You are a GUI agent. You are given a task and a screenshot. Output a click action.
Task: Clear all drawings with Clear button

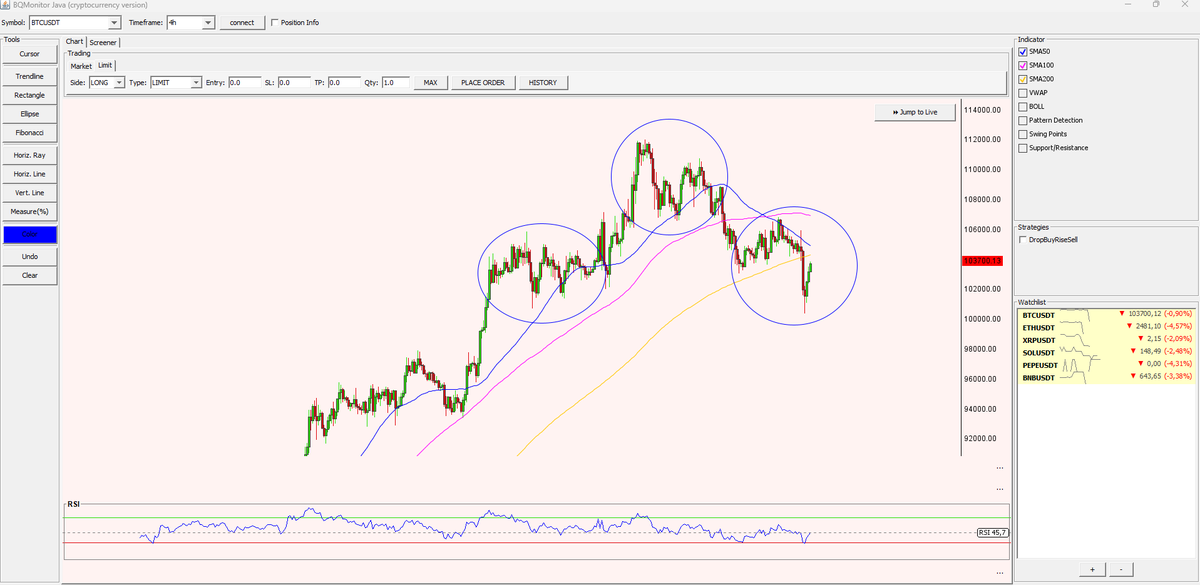29,275
